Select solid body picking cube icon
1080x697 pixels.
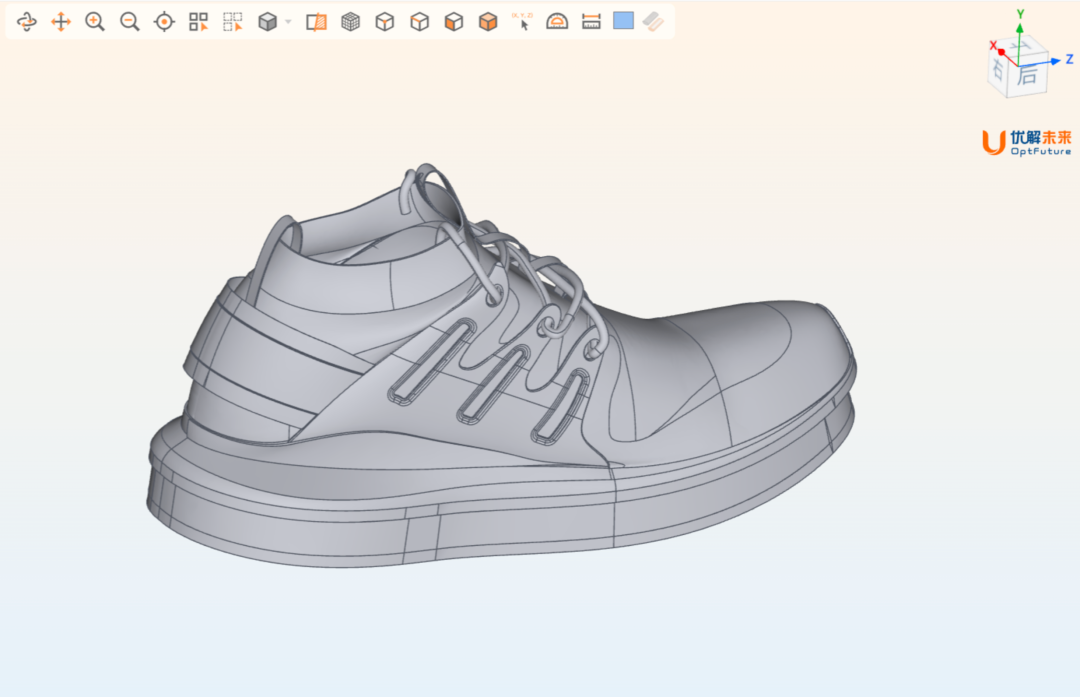[x=488, y=22]
